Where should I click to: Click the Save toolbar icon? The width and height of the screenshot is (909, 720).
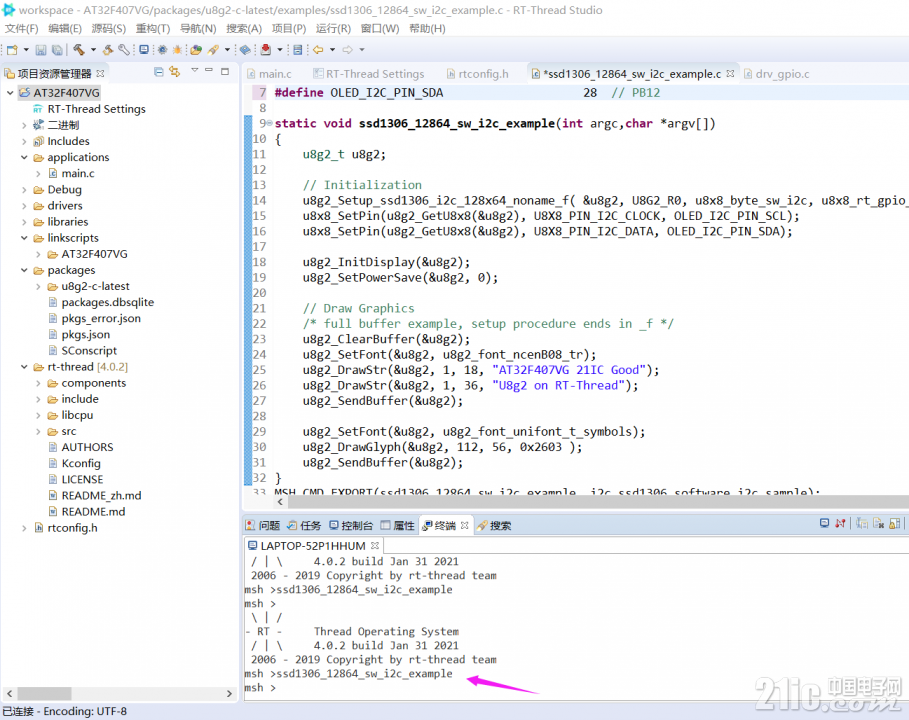[41, 50]
